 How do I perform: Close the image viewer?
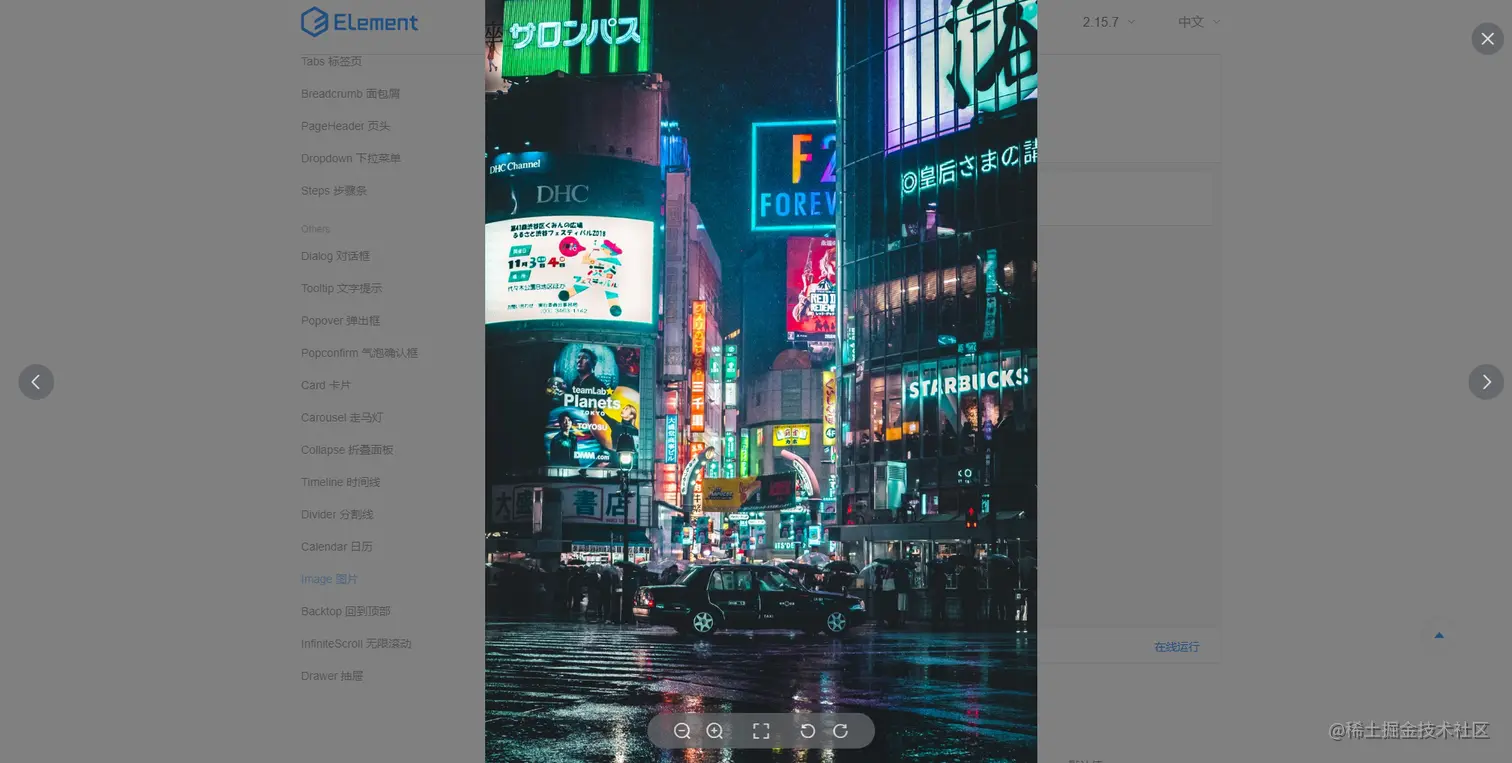coord(1487,39)
